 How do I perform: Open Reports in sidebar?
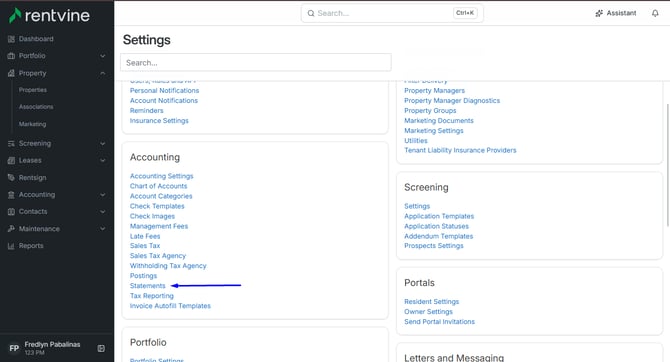[x=31, y=246]
